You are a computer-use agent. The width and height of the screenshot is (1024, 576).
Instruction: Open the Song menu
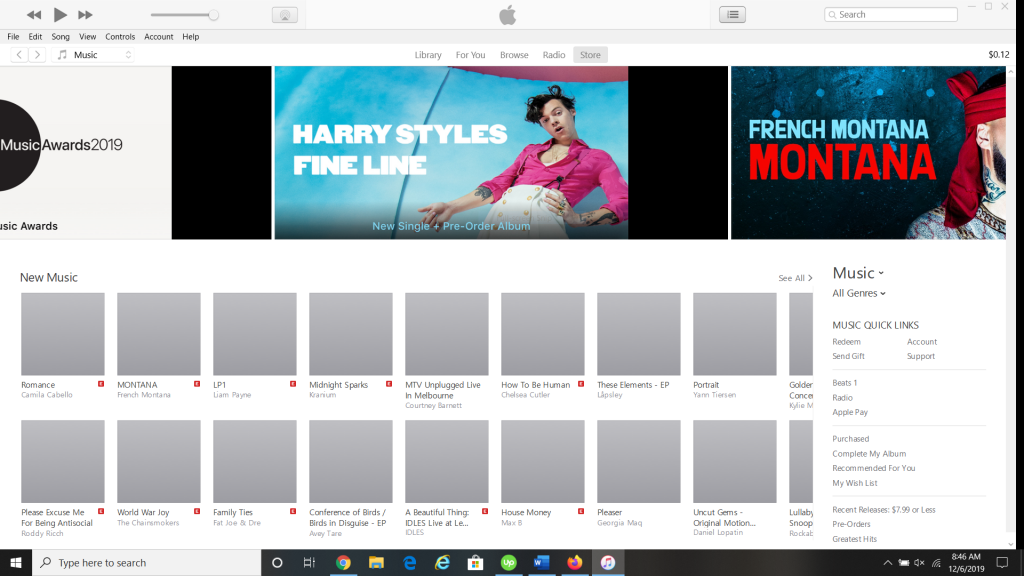click(60, 37)
